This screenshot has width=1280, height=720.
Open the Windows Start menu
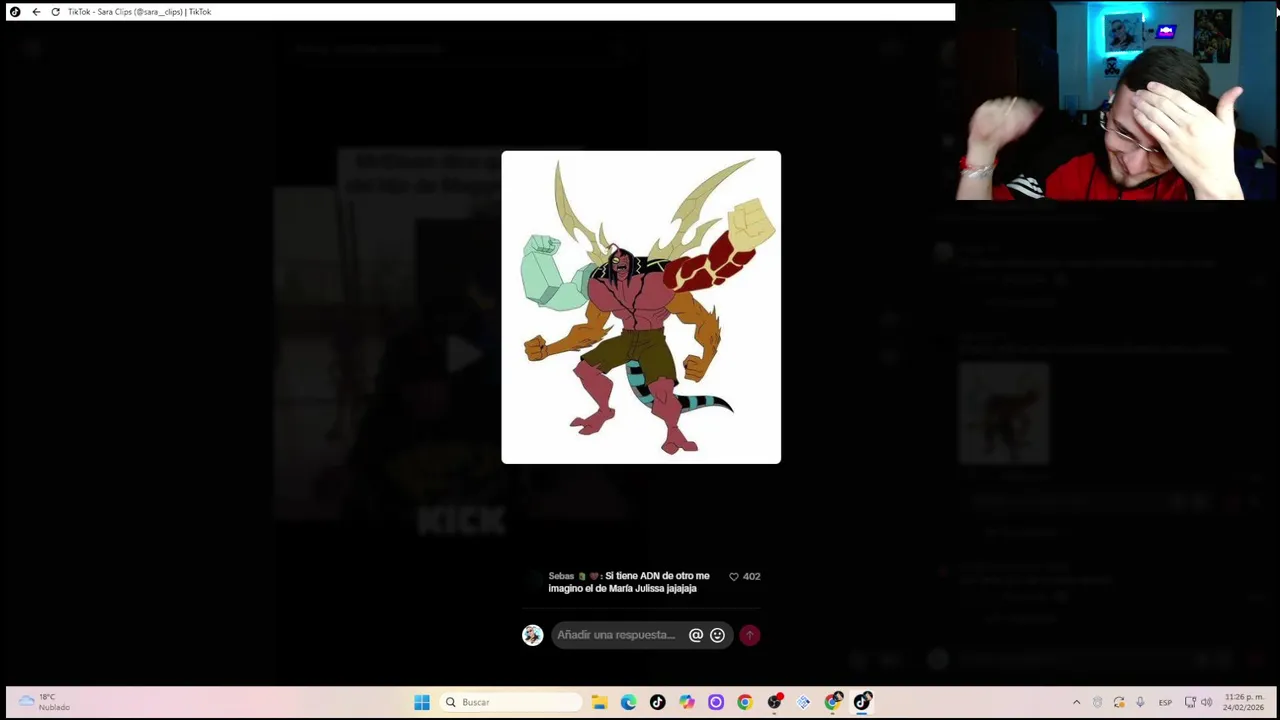[422, 702]
